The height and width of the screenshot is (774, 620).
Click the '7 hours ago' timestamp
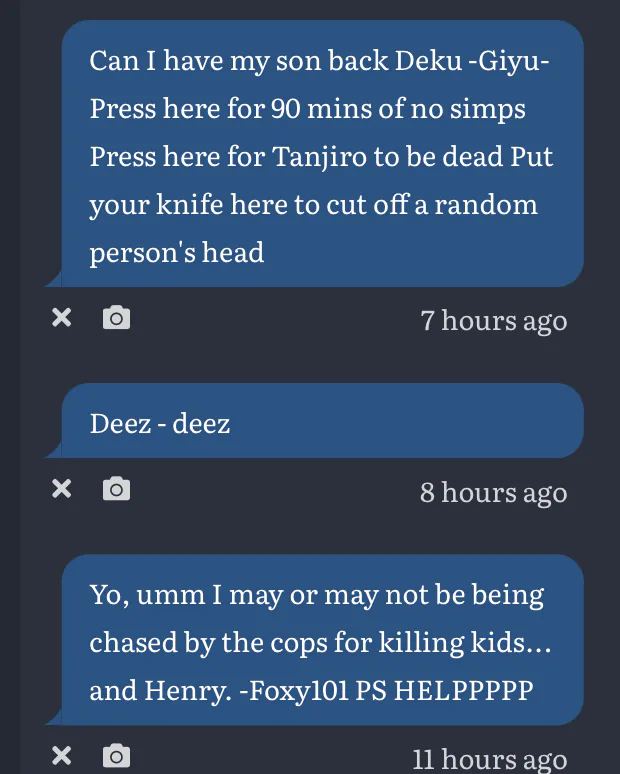(x=493, y=320)
